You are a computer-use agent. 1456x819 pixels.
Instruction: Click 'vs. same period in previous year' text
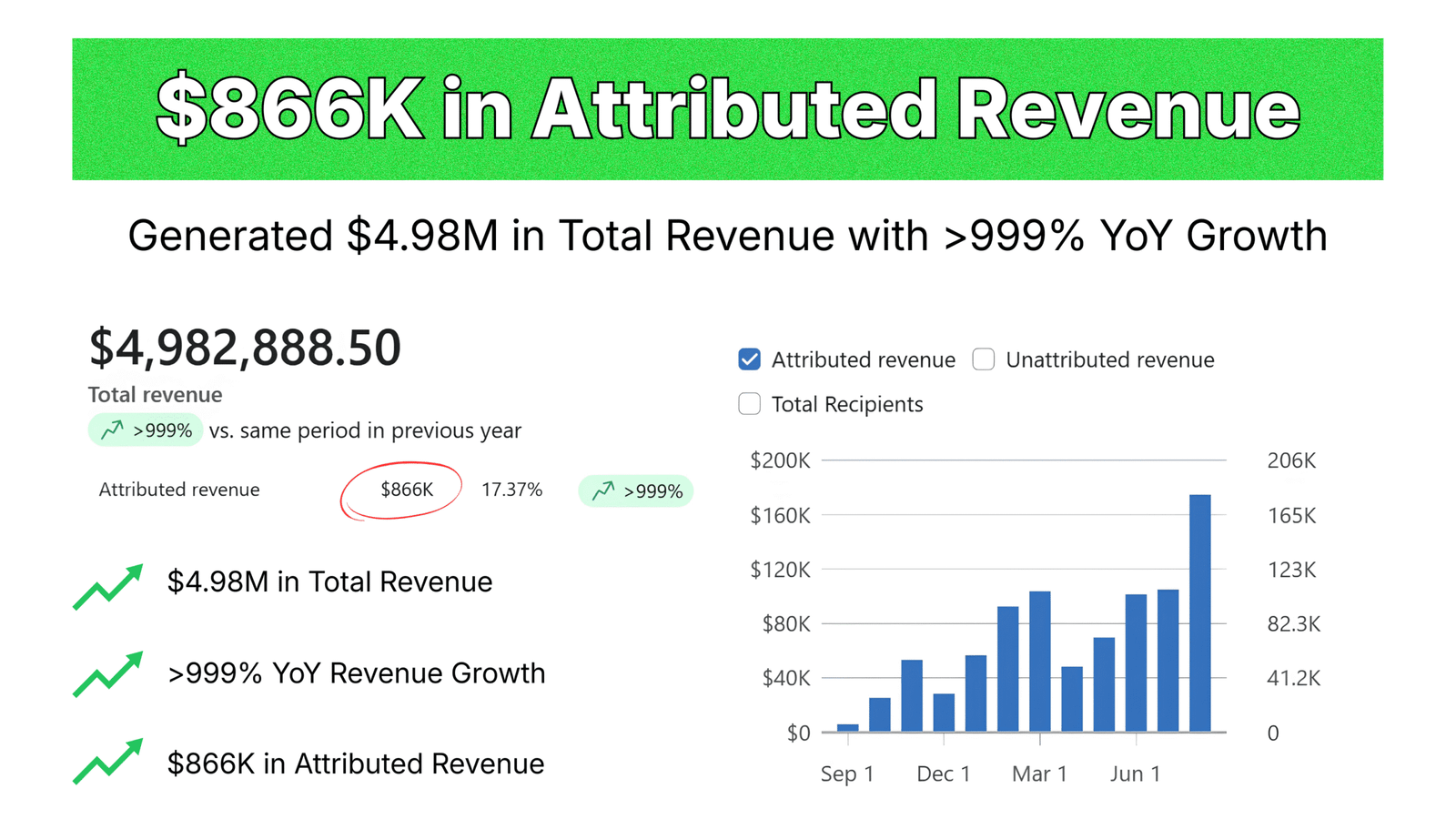365,430
